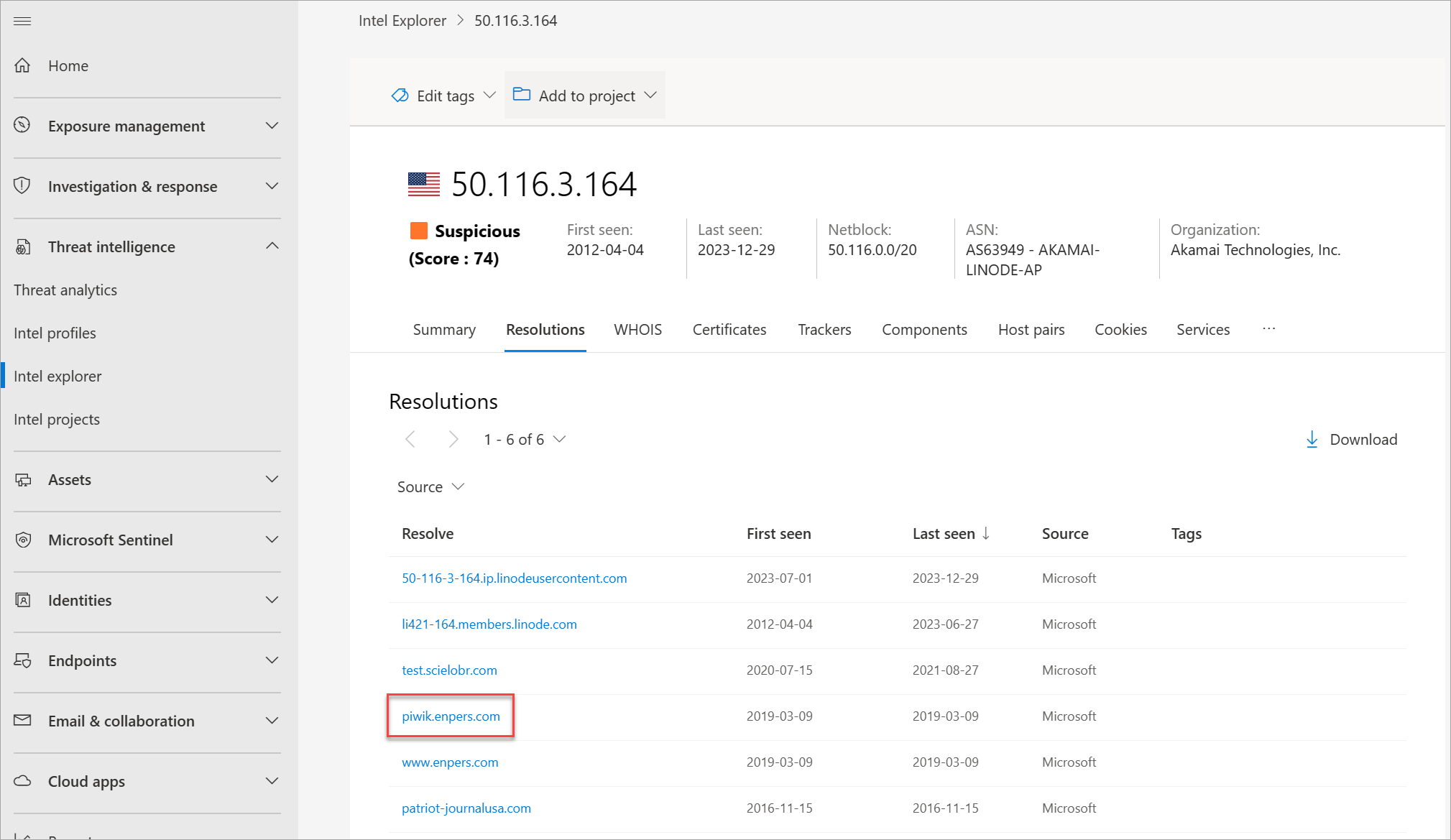Open Intel profiles in sidebar
This screenshot has width=1451, height=840.
pyautogui.click(x=55, y=333)
